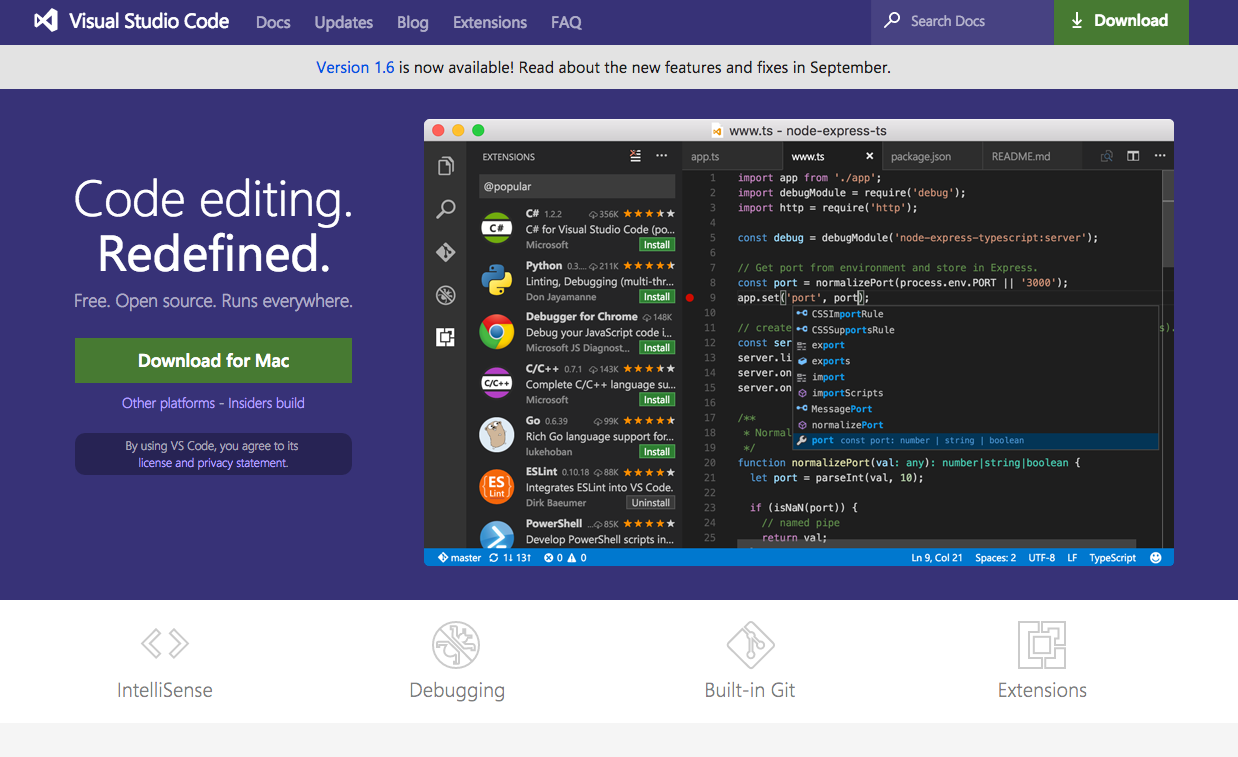The width and height of the screenshot is (1238, 757).
Task: Select the importScripts autocomplete suggestion
Action: pyautogui.click(x=976, y=393)
